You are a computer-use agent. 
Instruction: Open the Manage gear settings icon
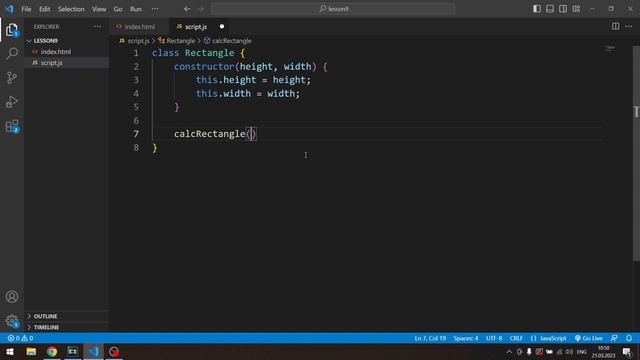[x=12, y=321]
